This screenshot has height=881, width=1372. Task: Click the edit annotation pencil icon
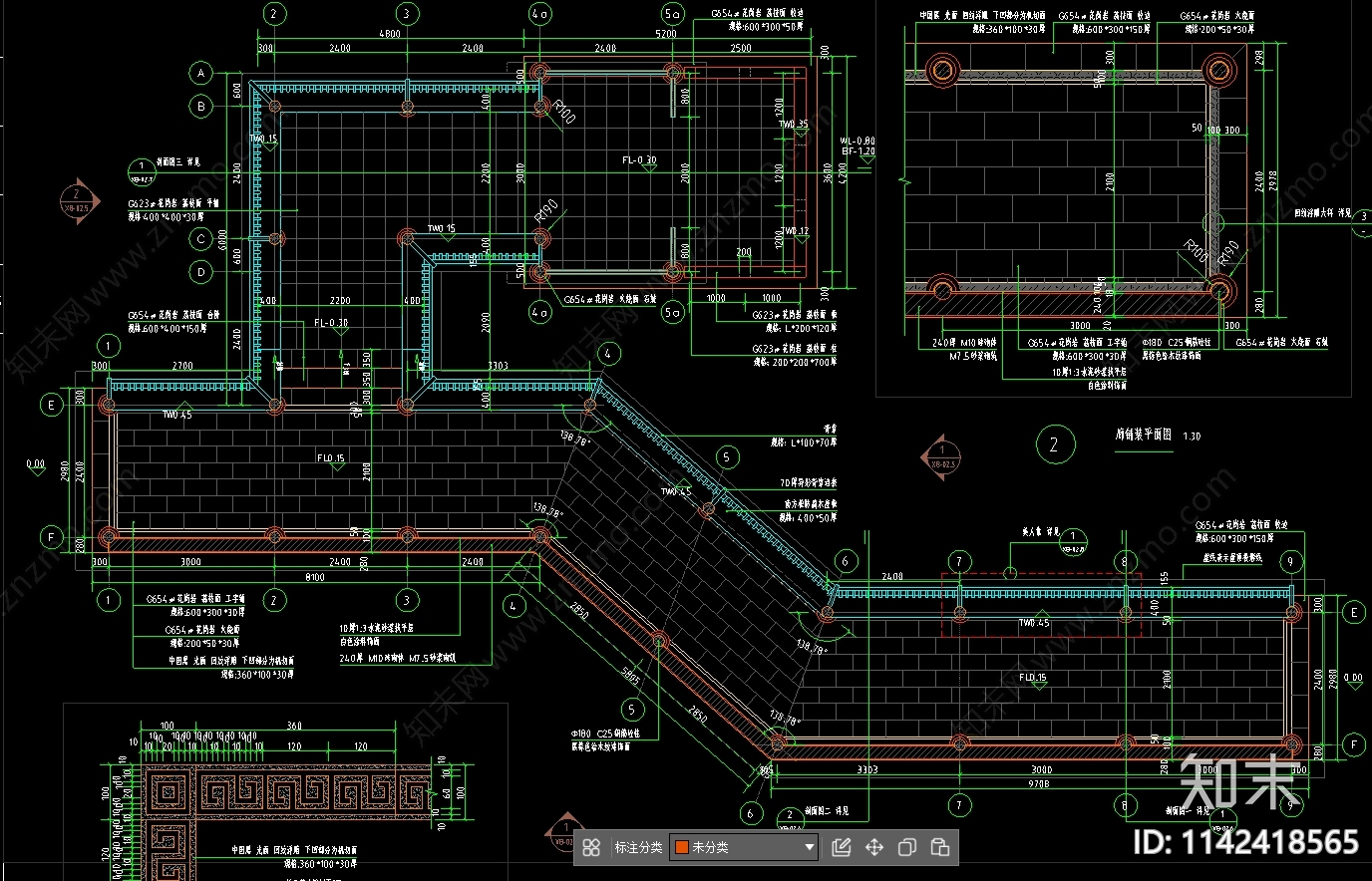pos(842,847)
